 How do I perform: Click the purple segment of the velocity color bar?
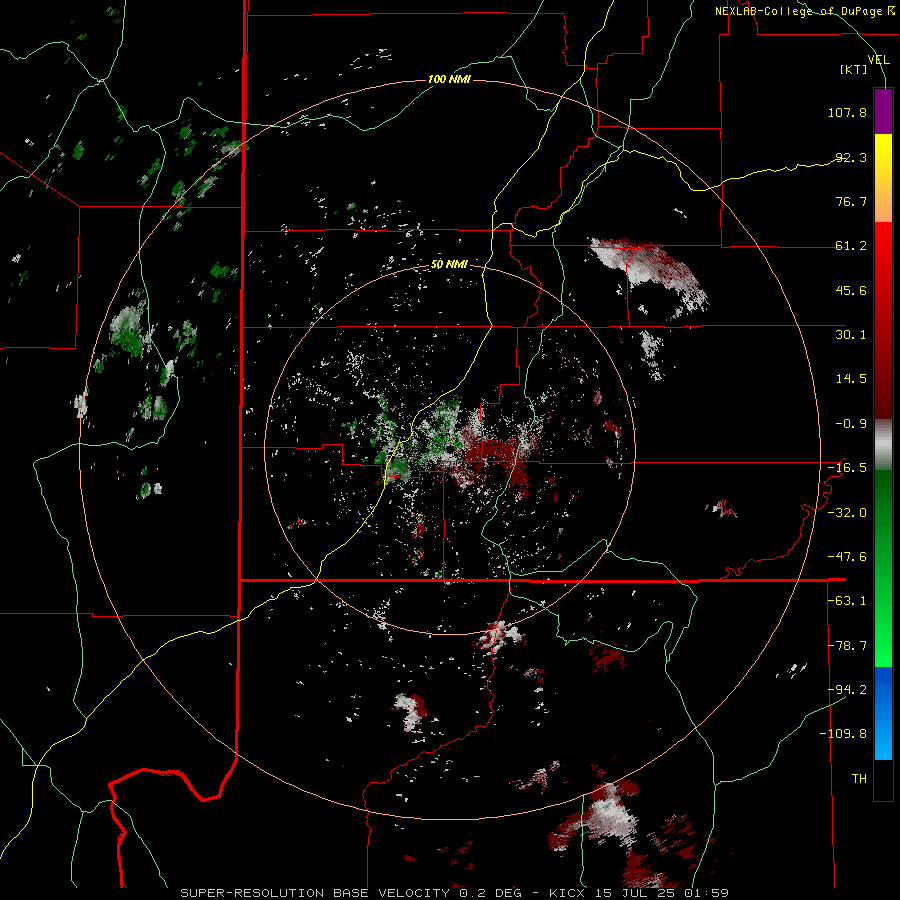(883, 112)
